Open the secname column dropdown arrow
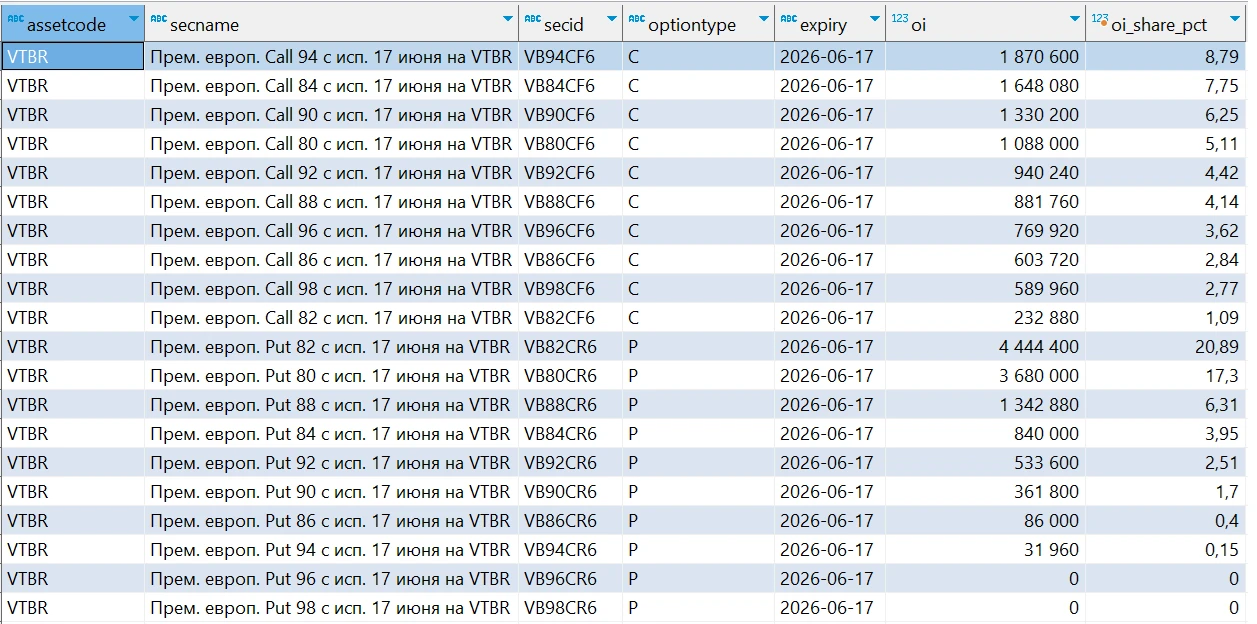Image resolution: width=1257 pixels, height=624 pixels. tap(508, 19)
